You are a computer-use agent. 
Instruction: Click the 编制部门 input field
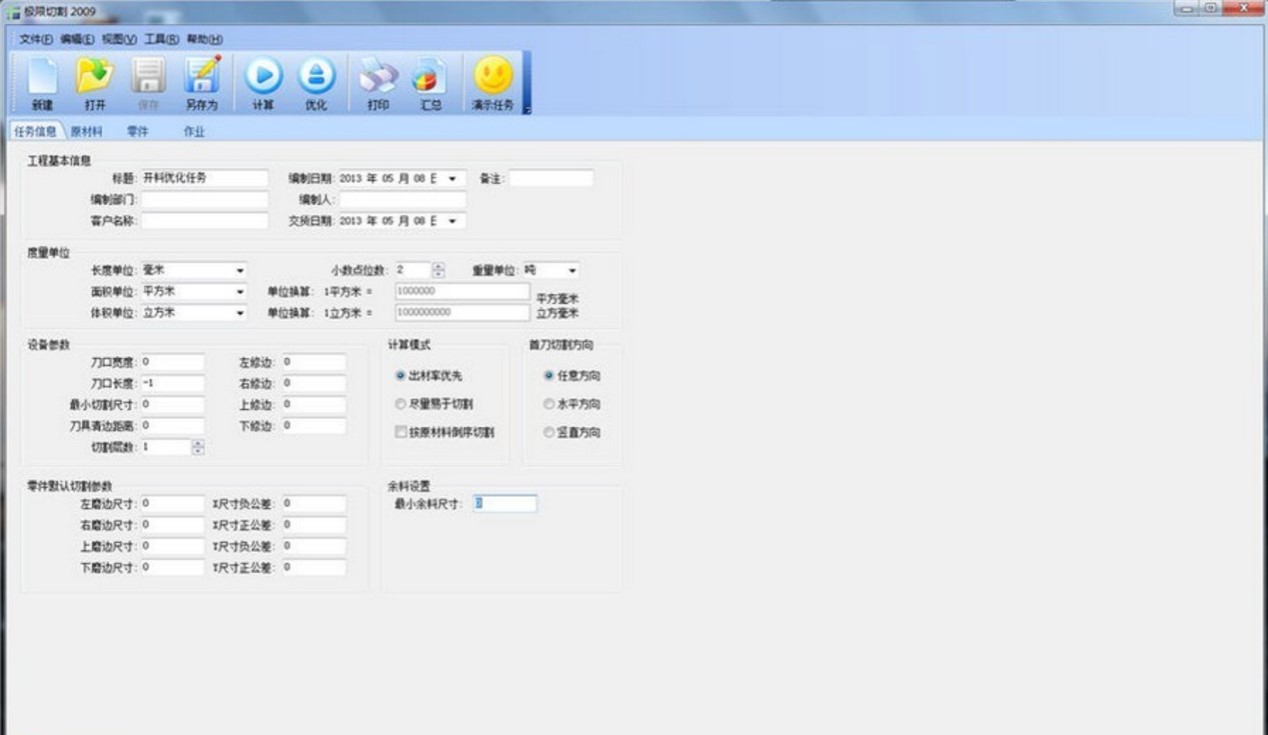pyautogui.click(x=204, y=199)
